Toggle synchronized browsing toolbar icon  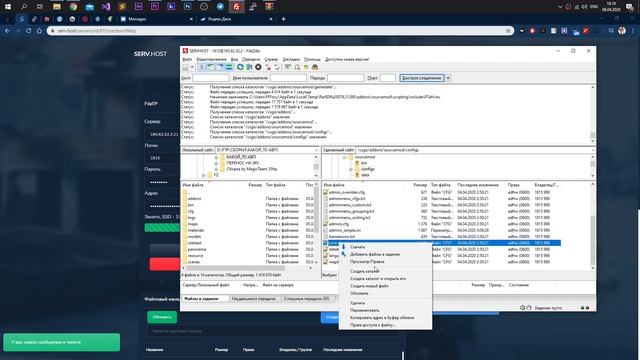tap(306, 67)
